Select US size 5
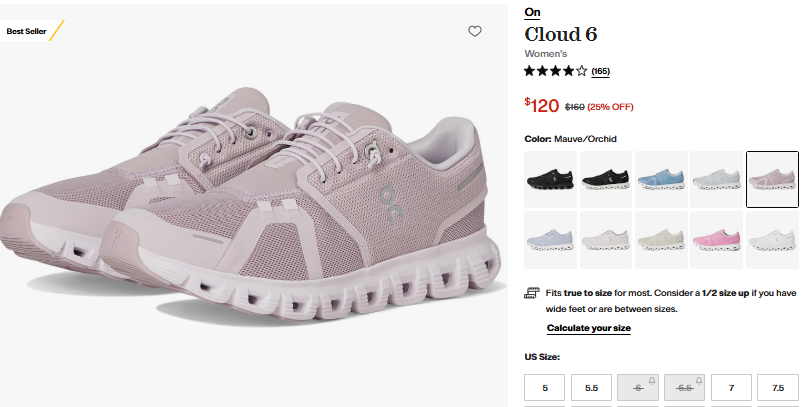808x407 pixels. (x=545, y=387)
